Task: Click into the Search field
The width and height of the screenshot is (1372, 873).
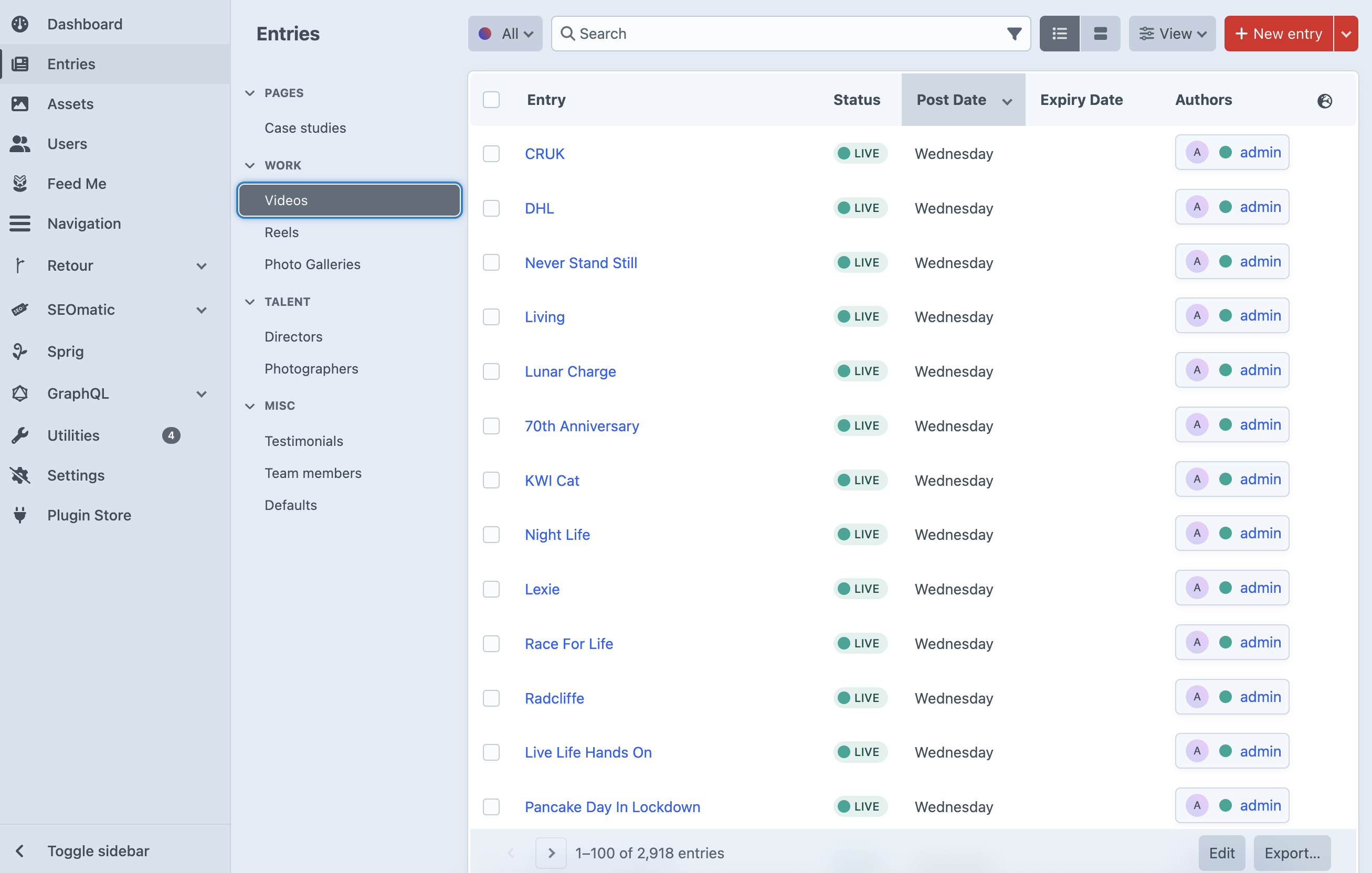Action: pyautogui.click(x=786, y=34)
